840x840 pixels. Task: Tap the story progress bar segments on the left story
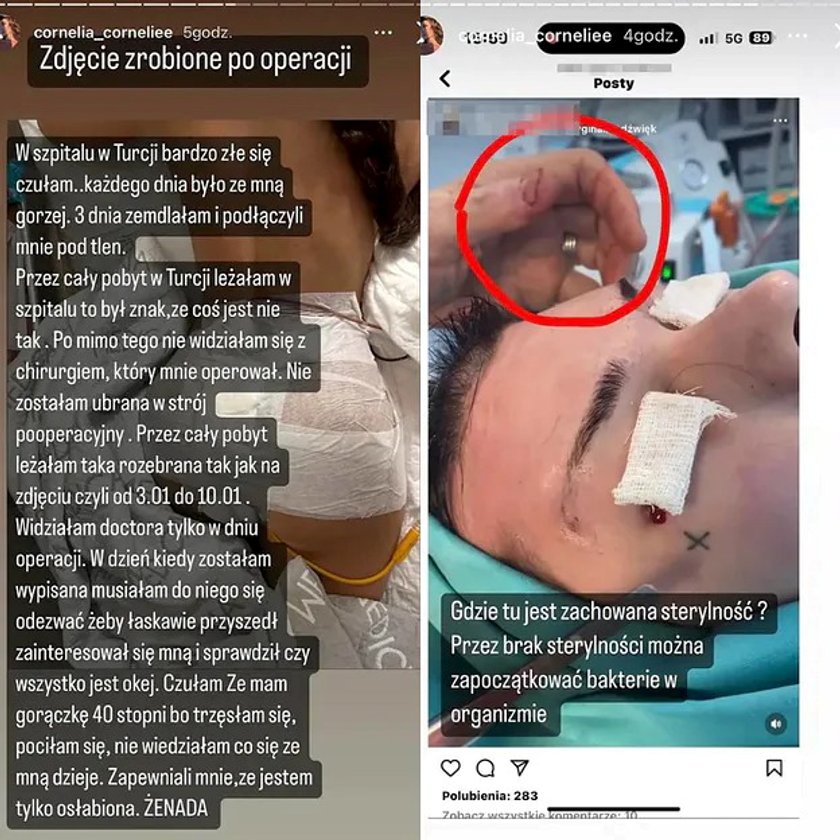tap(210, 4)
